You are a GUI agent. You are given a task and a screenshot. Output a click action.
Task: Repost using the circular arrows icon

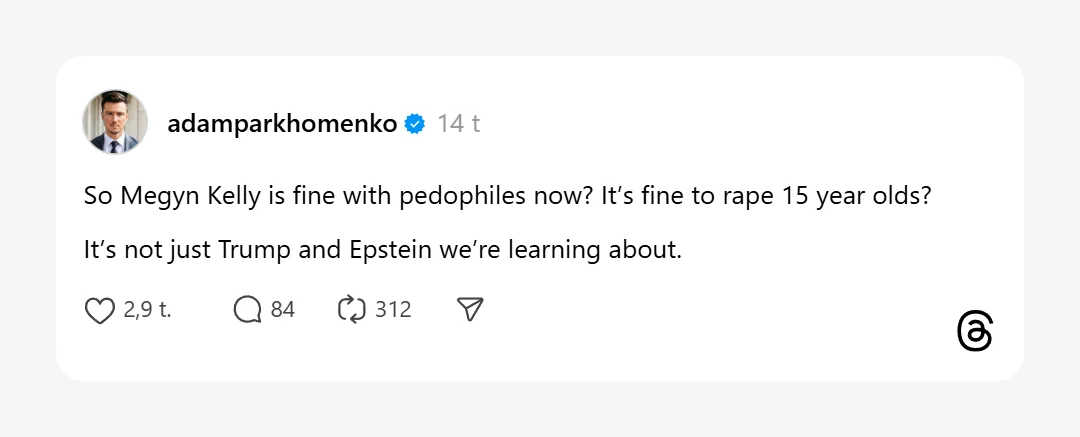click(x=352, y=310)
